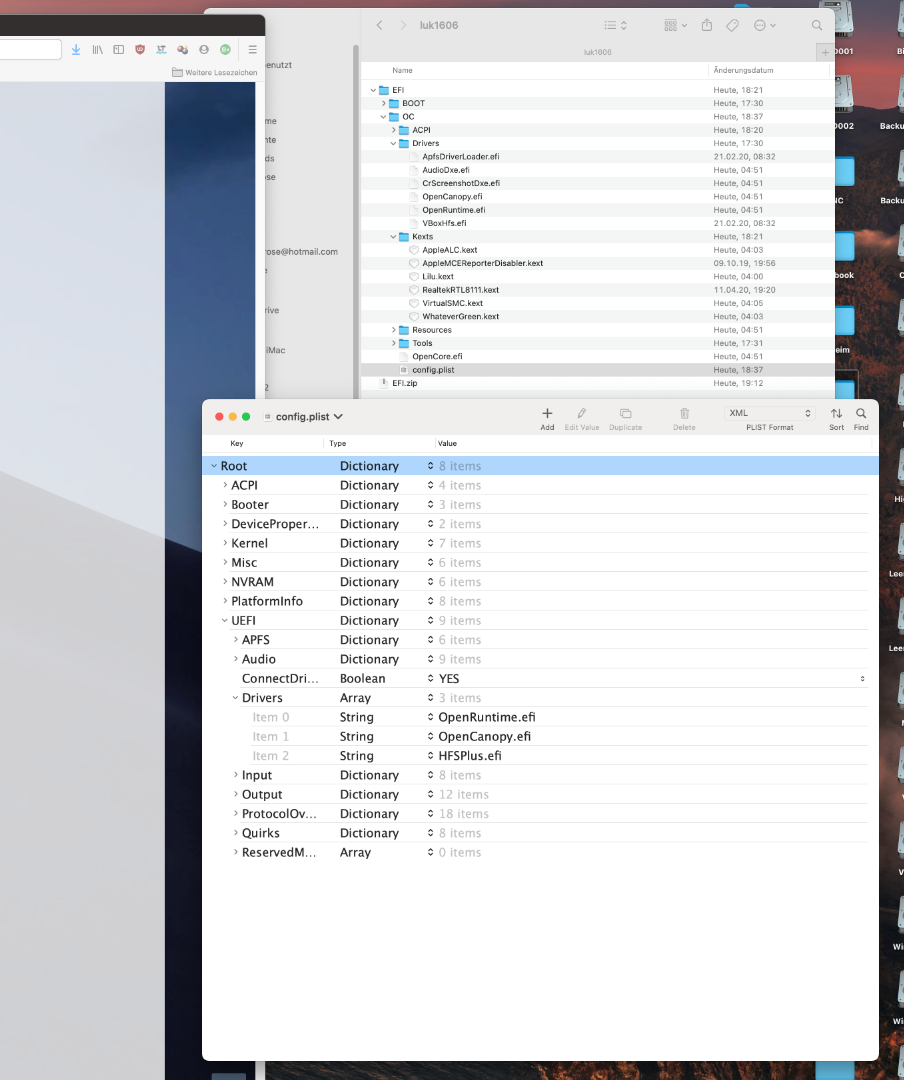Select the Output dictionary row
The width and height of the screenshot is (904, 1080).
pyautogui.click(x=540, y=794)
